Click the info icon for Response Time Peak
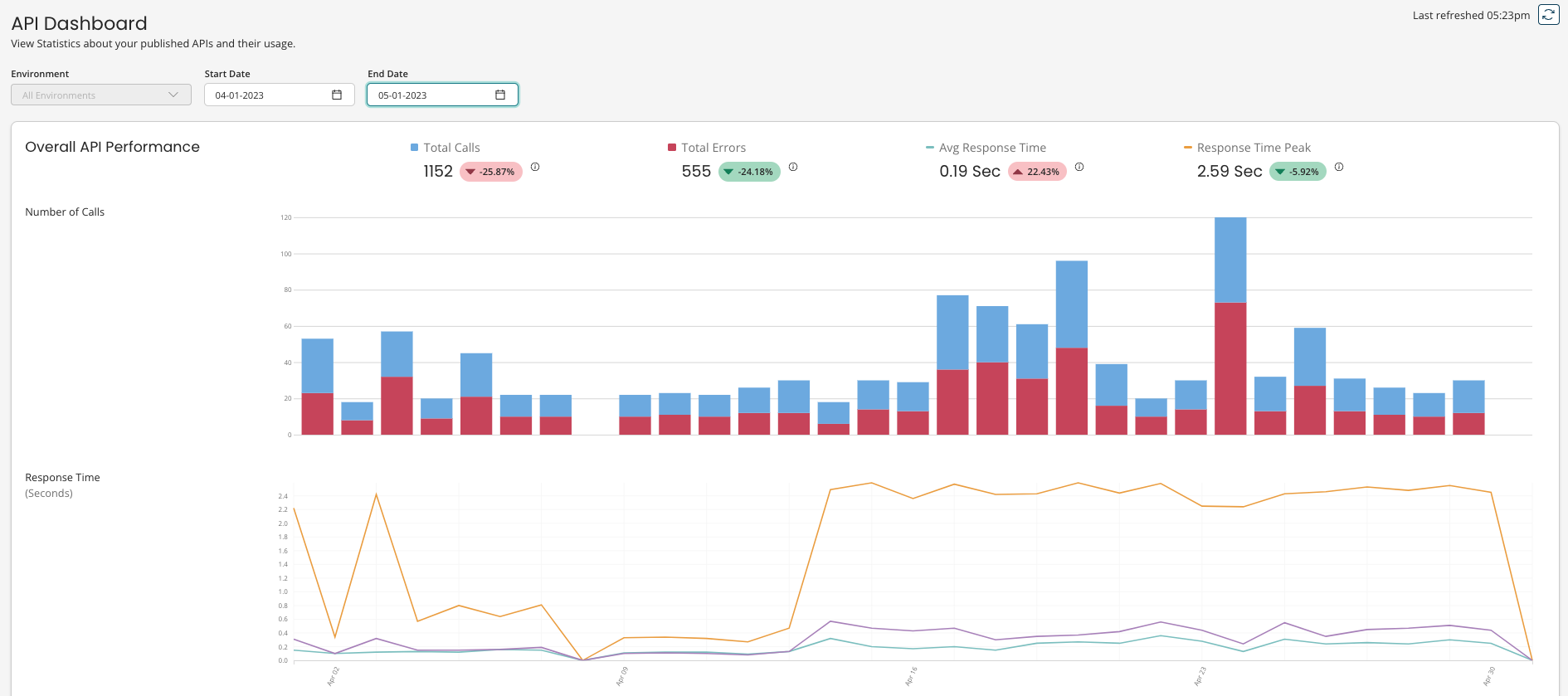This screenshot has width=1568, height=696. point(1339,167)
